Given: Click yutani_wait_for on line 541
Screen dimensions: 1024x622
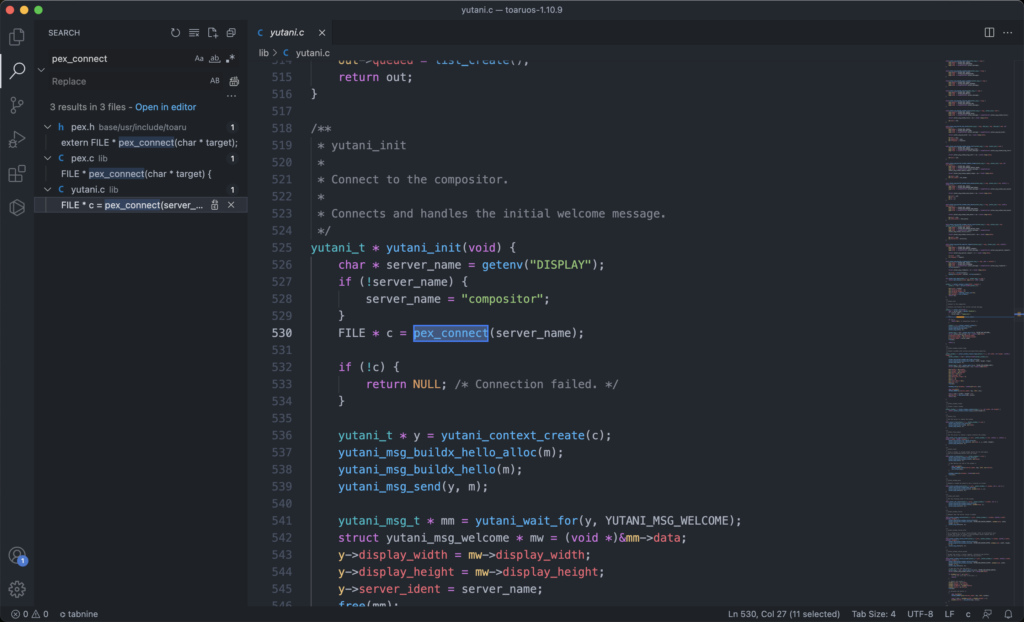Looking at the screenshot, I should click(x=526, y=521).
